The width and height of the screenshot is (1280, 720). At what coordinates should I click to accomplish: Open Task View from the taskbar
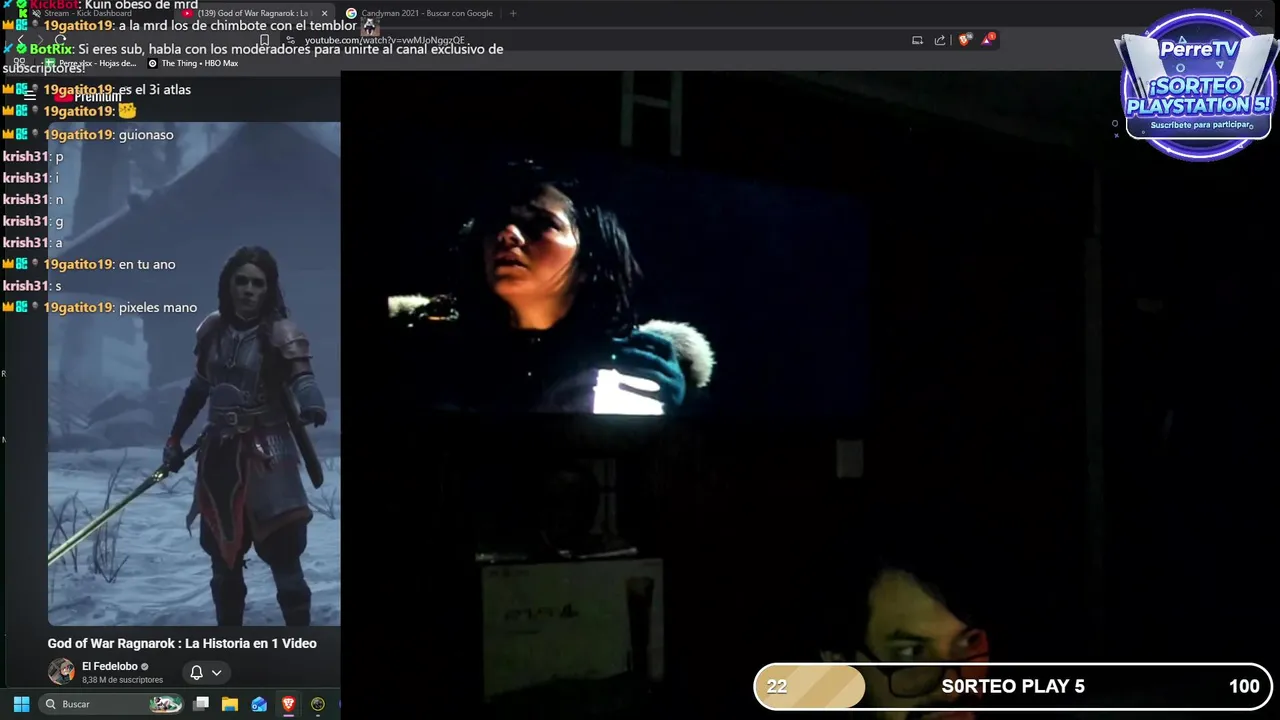201,704
